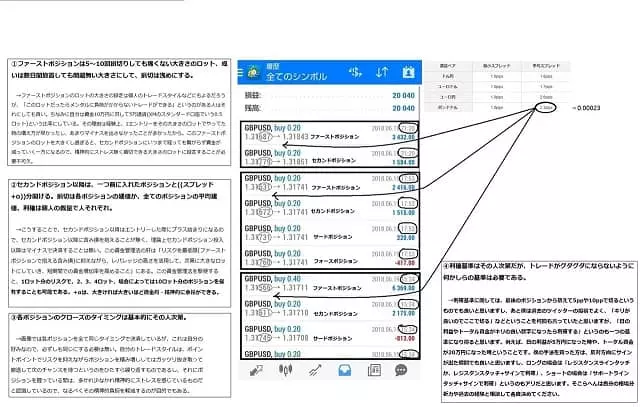Tap the sort arrows icon in header

[x=382, y=73]
